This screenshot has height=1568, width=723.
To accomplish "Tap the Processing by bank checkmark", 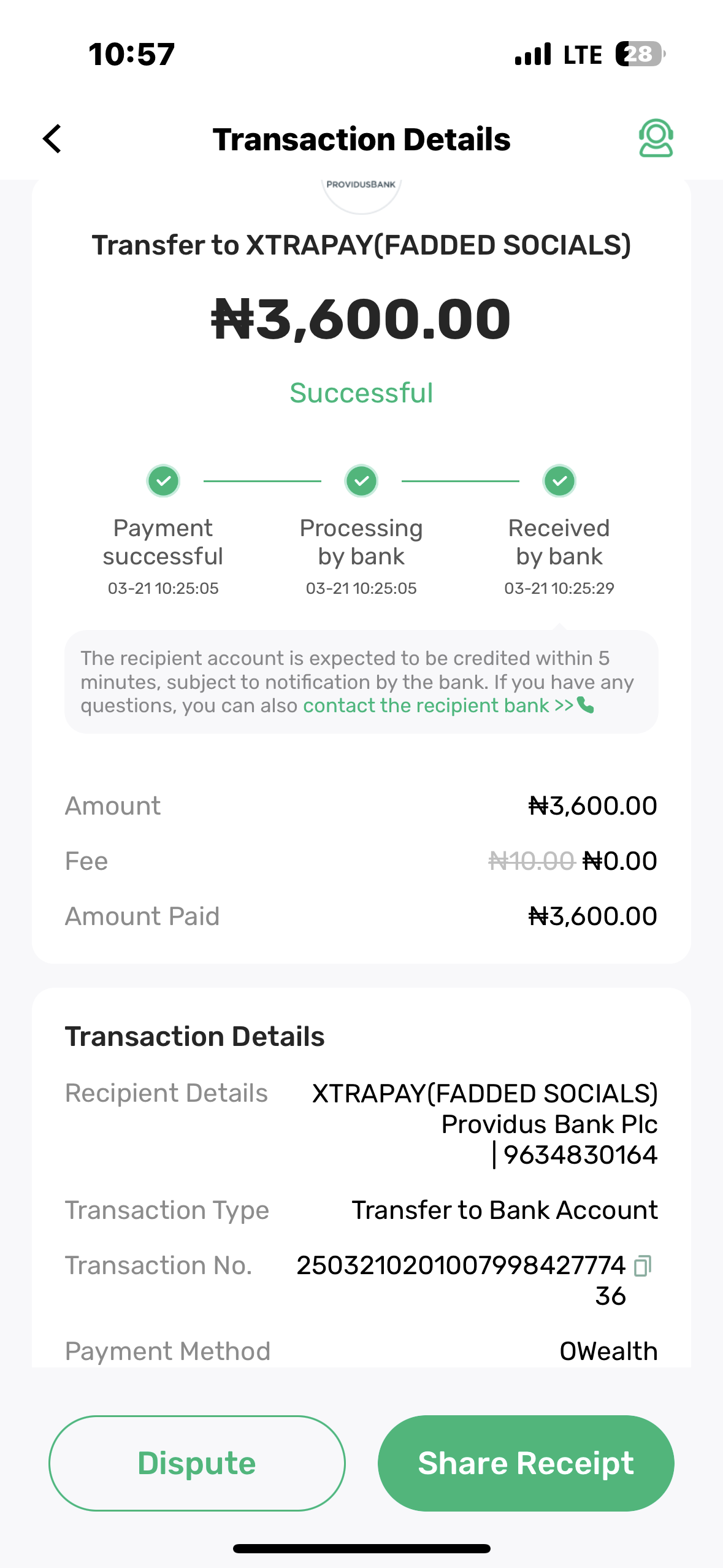I will pyautogui.click(x=361, y=481).
